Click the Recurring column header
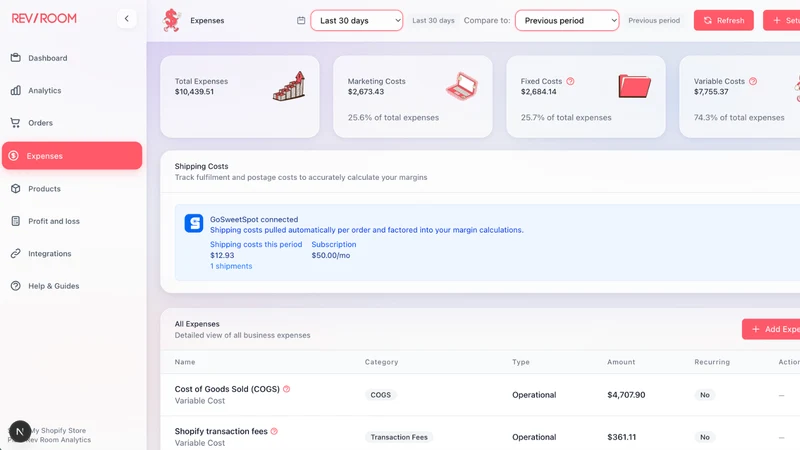Image resolution: width=800 pixels, height=450 pixels. tap(712, 362)
